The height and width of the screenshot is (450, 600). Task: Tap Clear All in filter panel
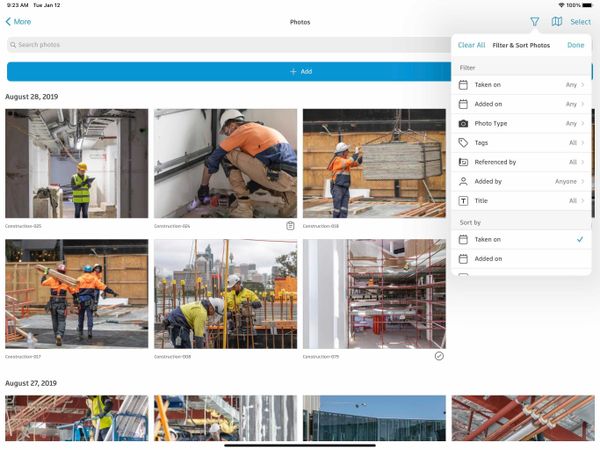click(x=471, y=45)
